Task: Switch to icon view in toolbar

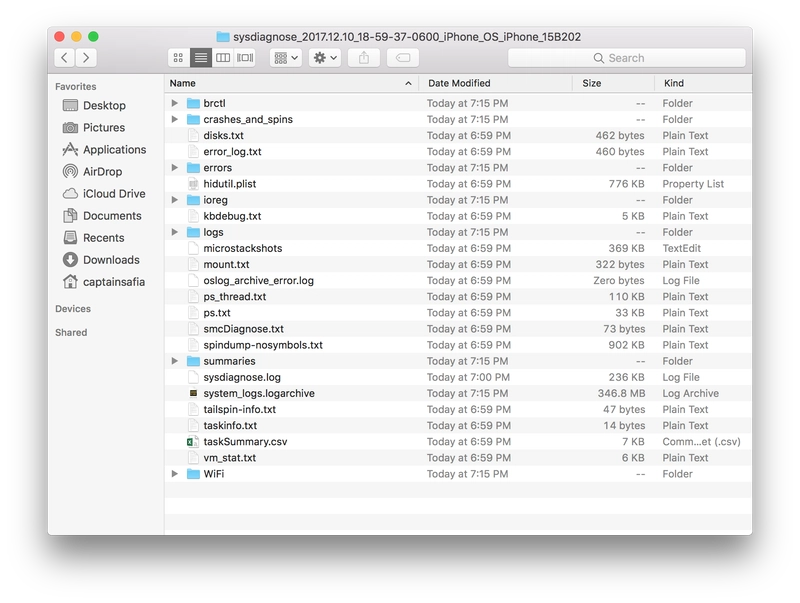Action: 179,58
